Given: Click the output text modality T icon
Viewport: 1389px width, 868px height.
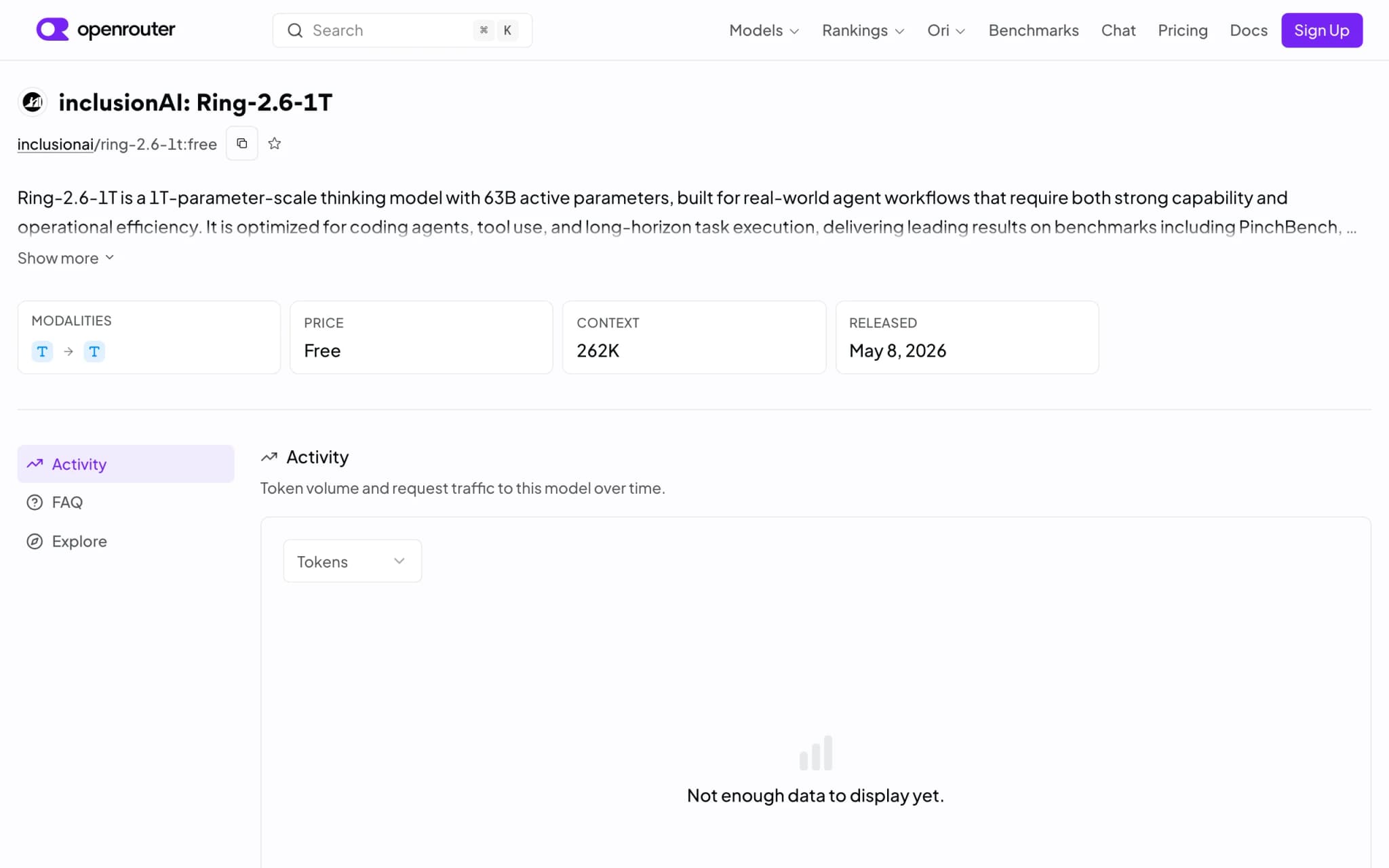Looking at the screenshot, I should click(94, 351).
